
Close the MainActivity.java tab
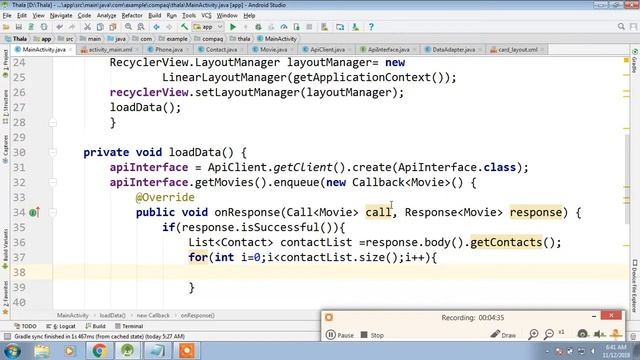[x=71, y=50]
